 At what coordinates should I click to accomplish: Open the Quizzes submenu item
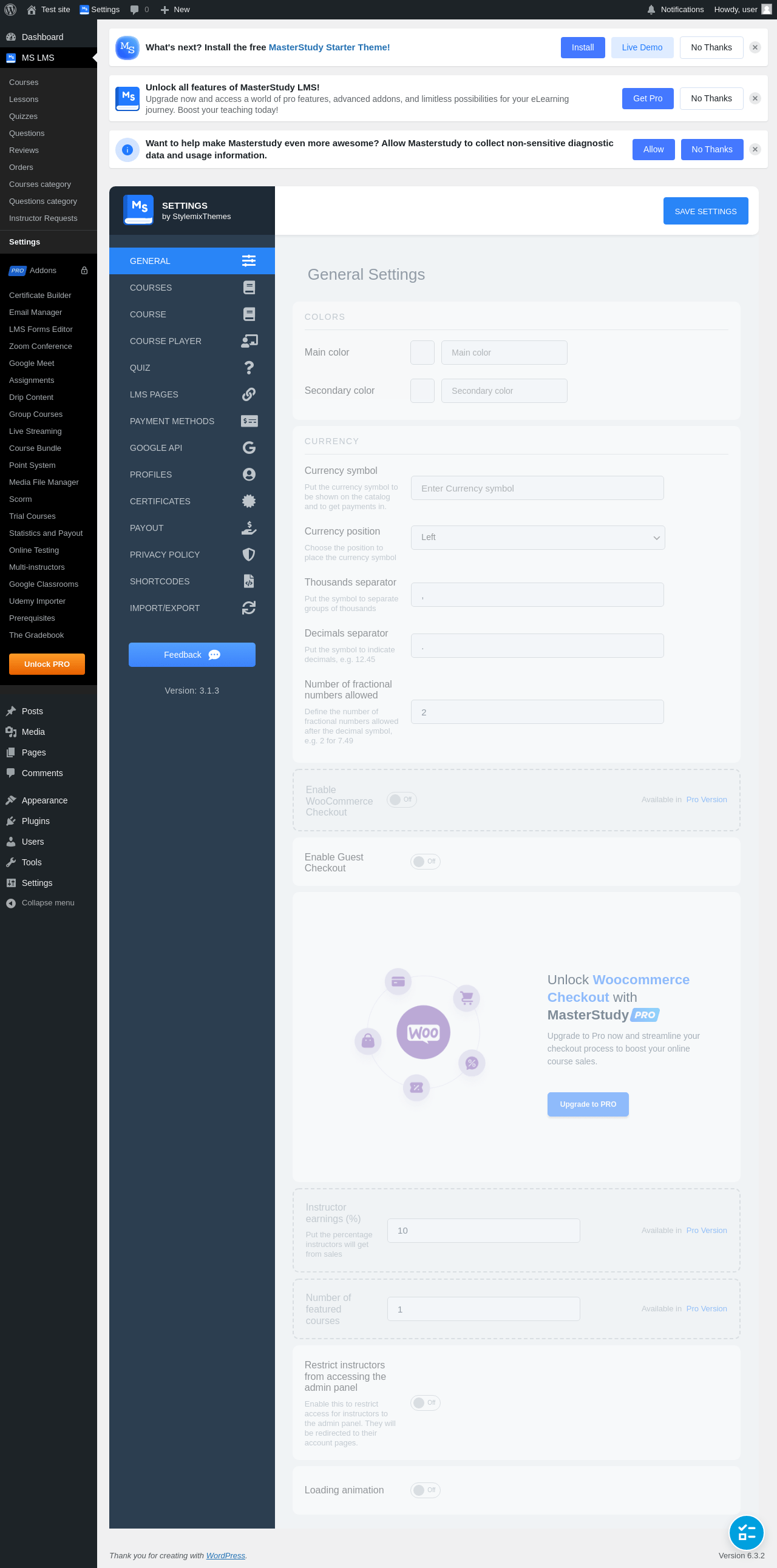click(49, 117)
